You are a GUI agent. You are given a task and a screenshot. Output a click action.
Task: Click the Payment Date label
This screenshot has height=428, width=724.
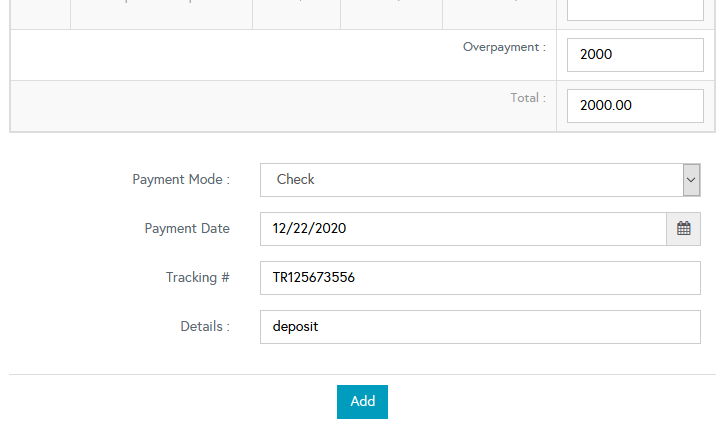tap(187, 229)
